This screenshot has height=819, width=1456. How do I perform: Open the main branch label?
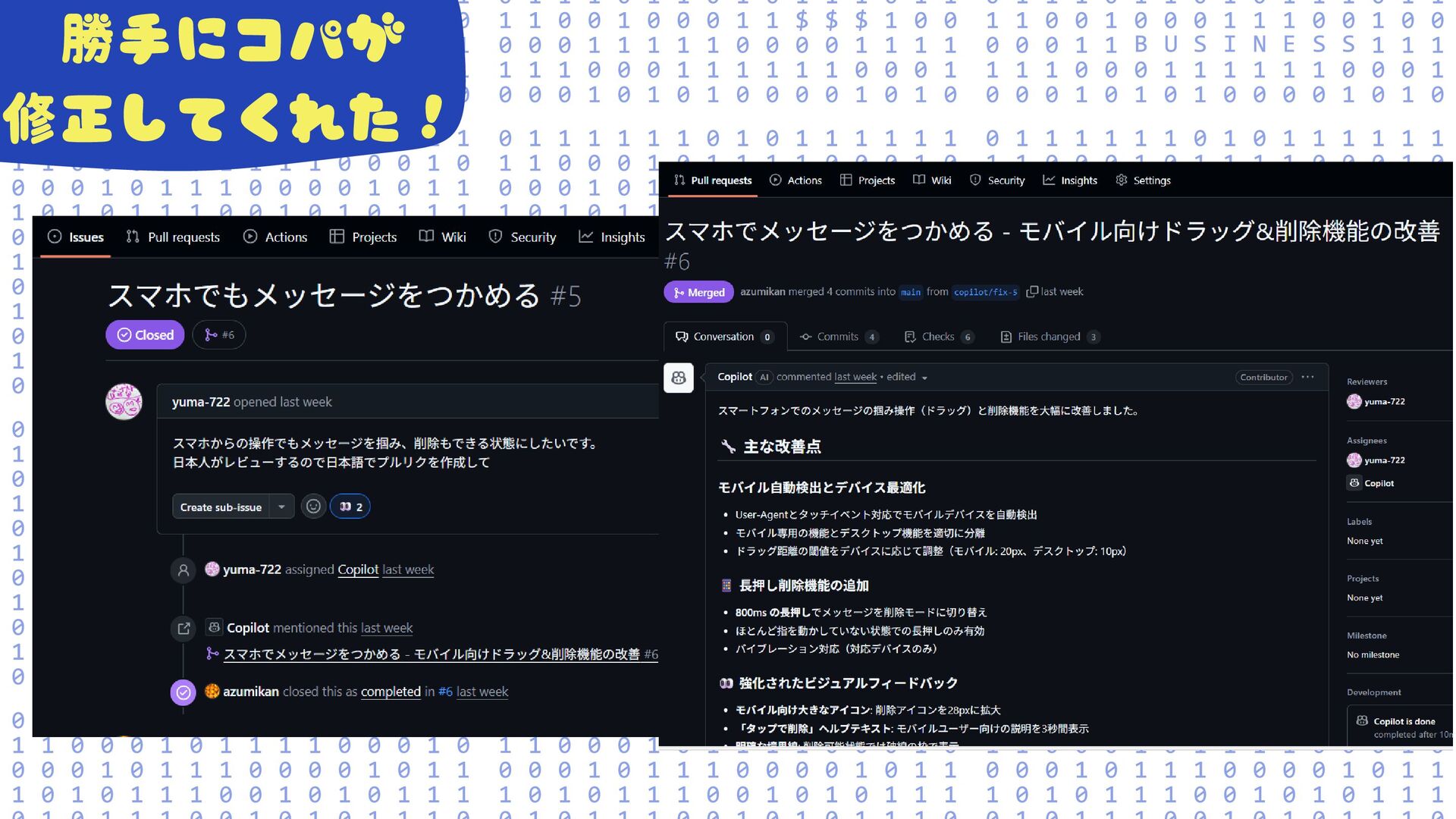pos(911,292)
